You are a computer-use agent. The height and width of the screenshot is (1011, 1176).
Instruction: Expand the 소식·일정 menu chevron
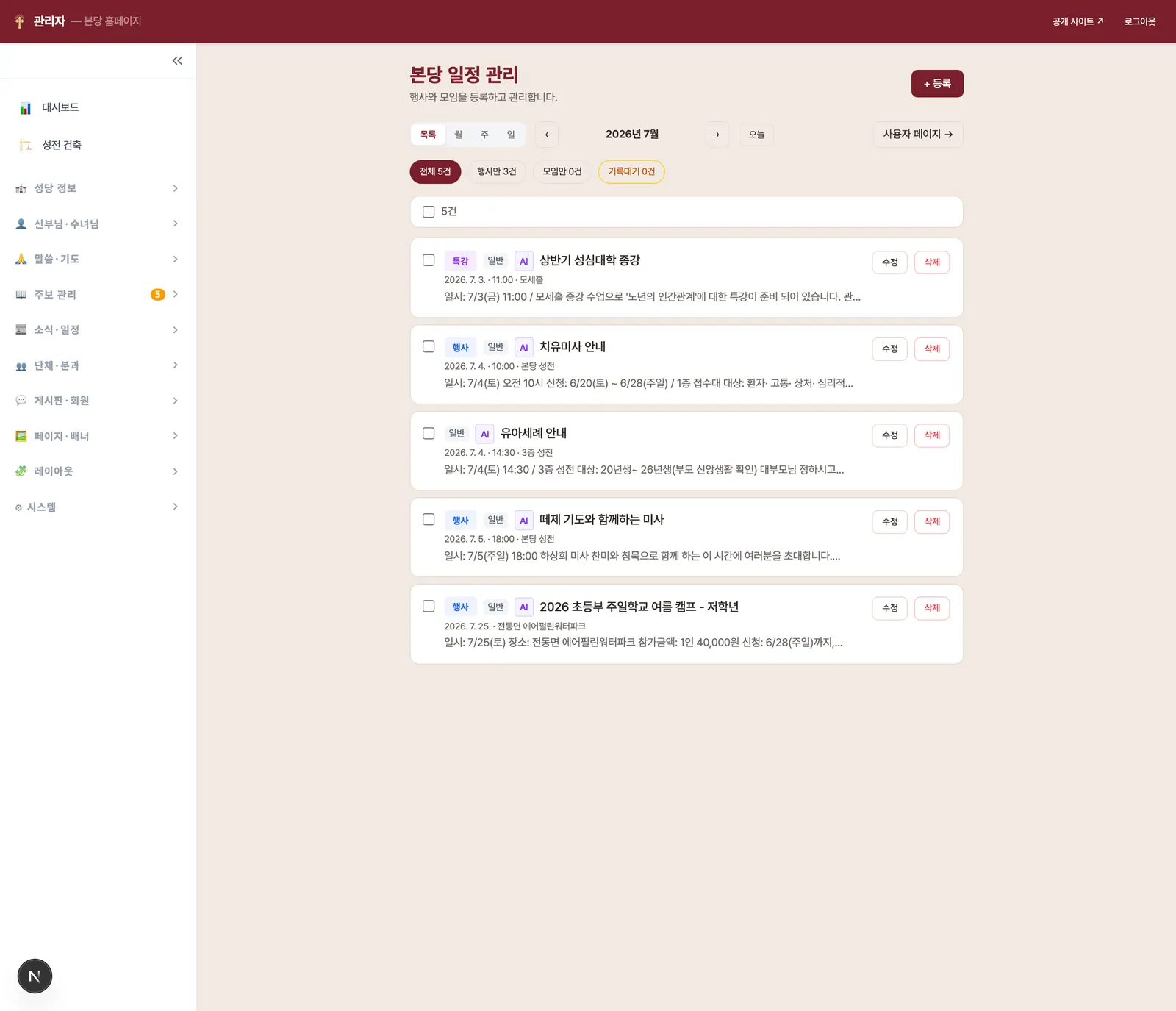coord(175,330)
